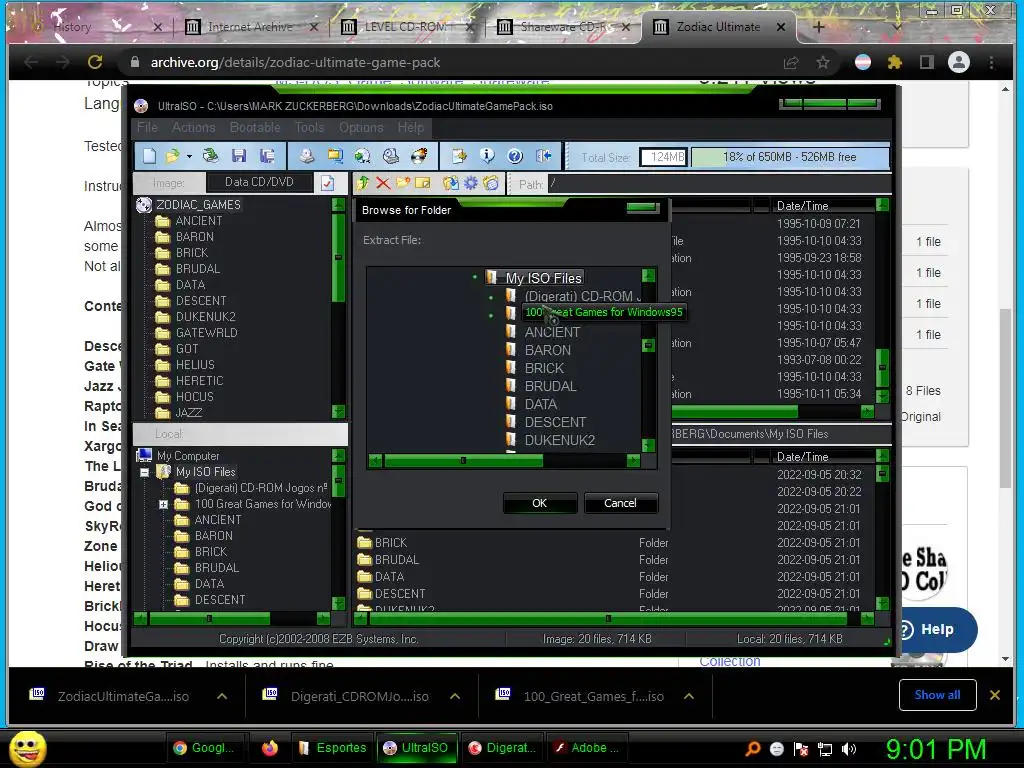The height and width of the screenshot is (768, 1024).
Task: Open the Bootable menu
Action: (255, 127)
